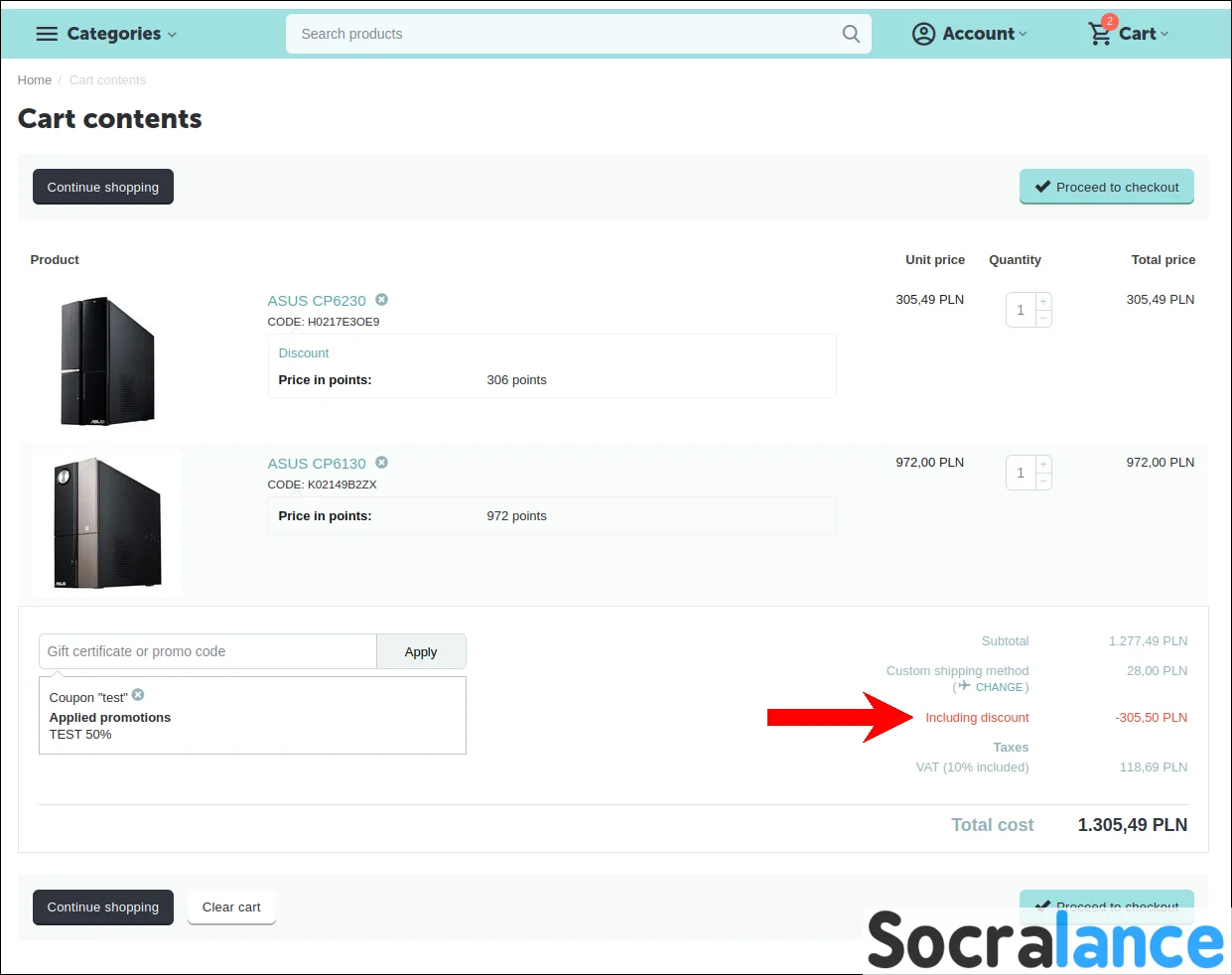Decrease quantity of ASUS CP6230
Screen dimensions: 1232x975
point(1043,318)
